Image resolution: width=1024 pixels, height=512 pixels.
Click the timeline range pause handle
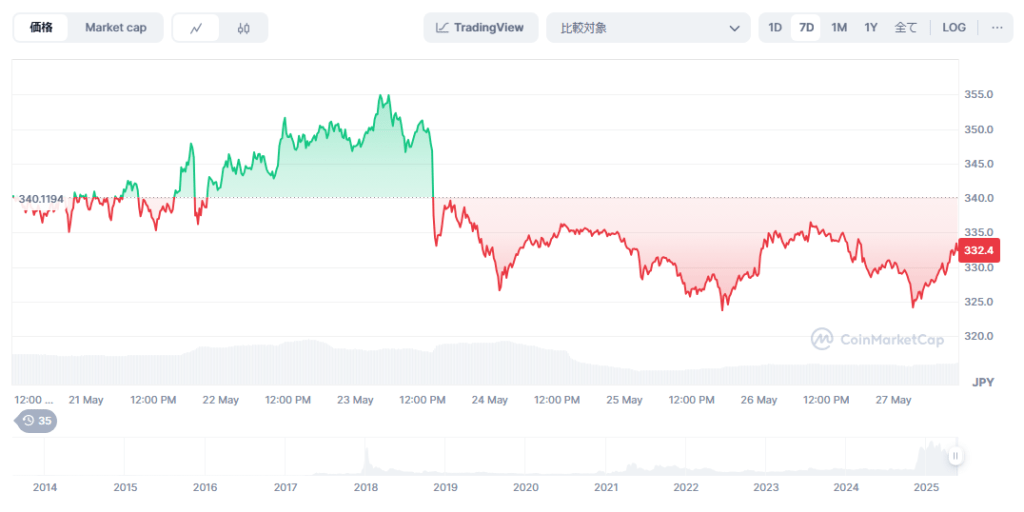click(955, 456)
